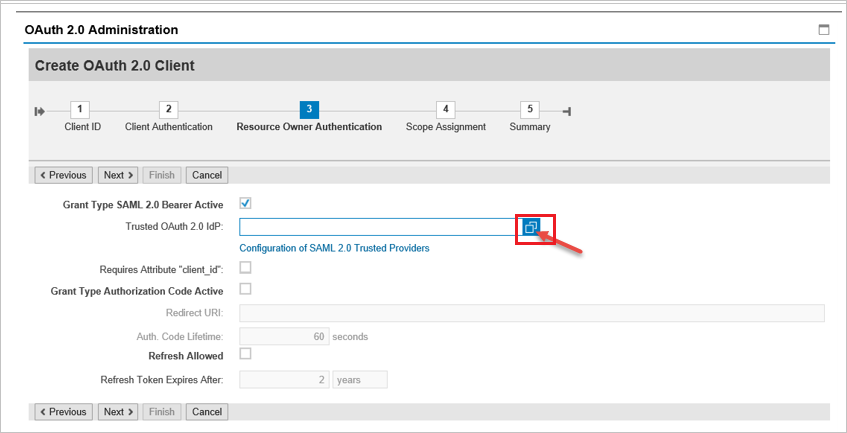Maximize the OAuth 2.0 Administration panel
The height and width of the screenshot is (433, 847).
click(824, 30)
